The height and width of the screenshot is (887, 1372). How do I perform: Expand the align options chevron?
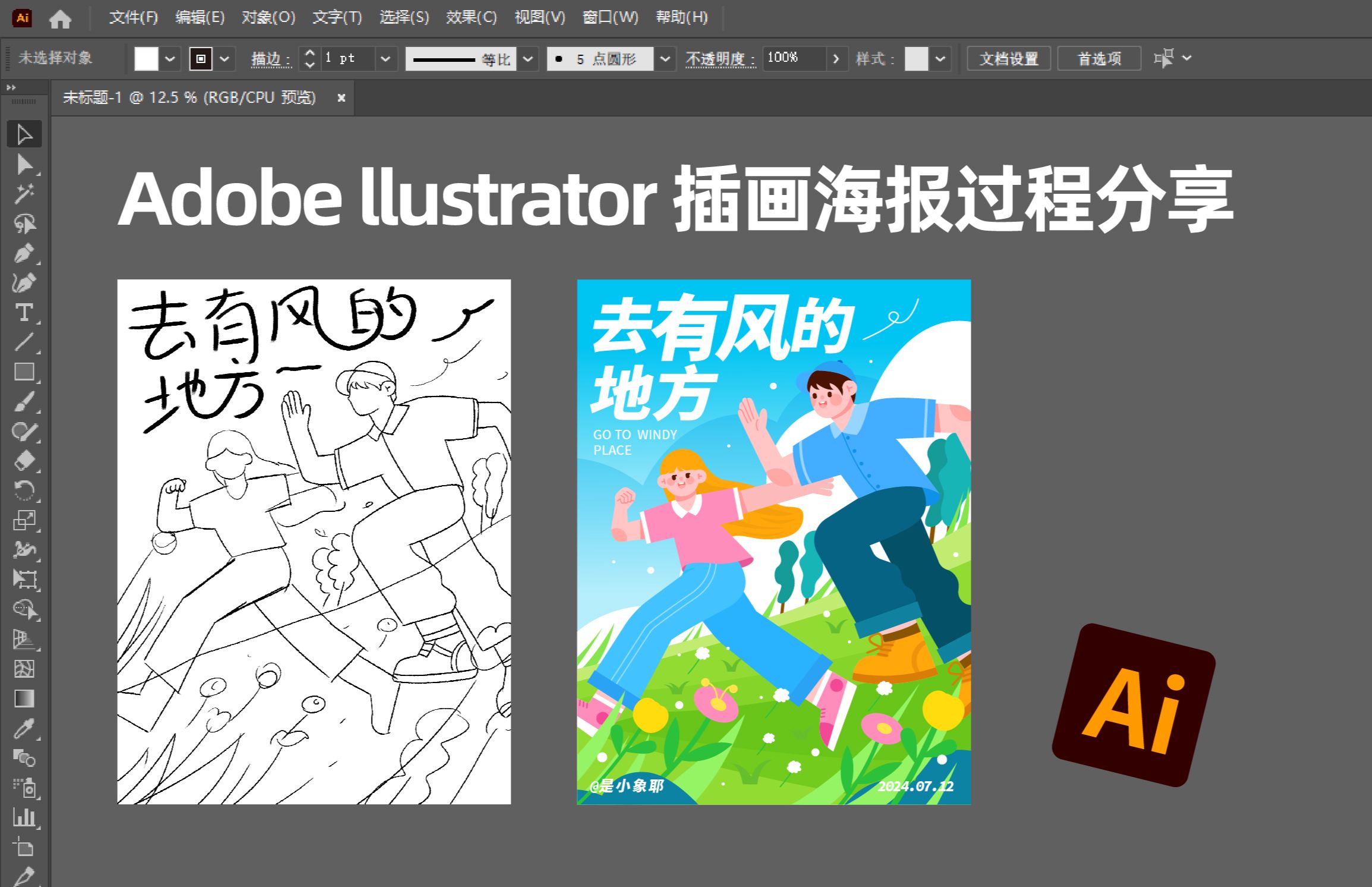1187,58
